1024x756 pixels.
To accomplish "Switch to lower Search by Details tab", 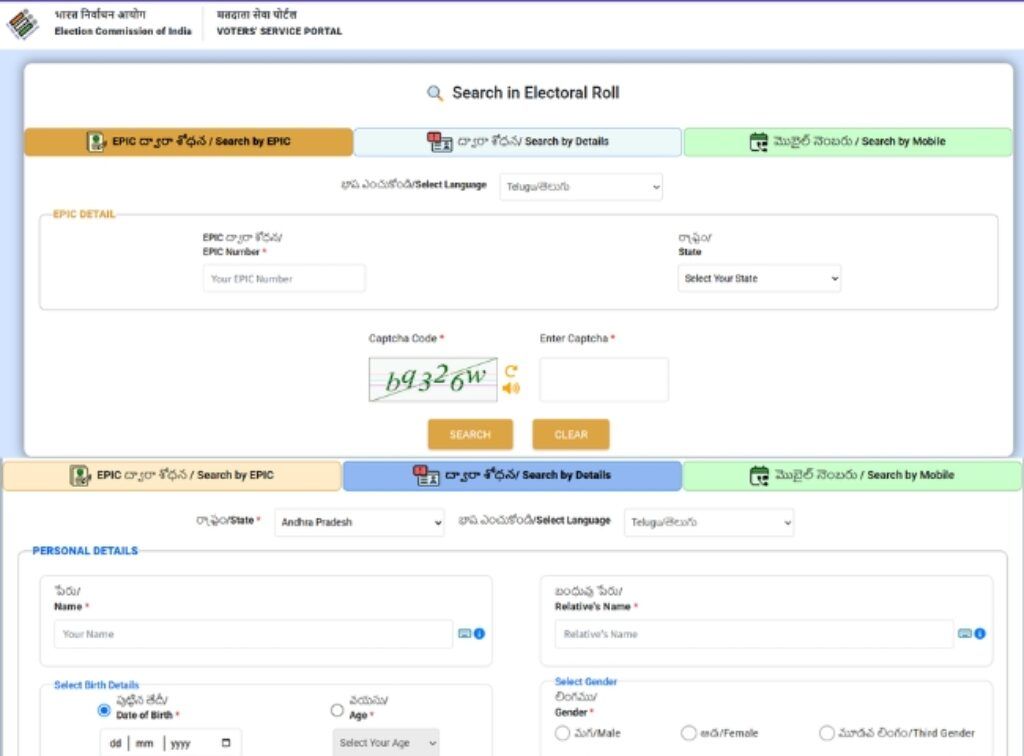I will 513,475.
